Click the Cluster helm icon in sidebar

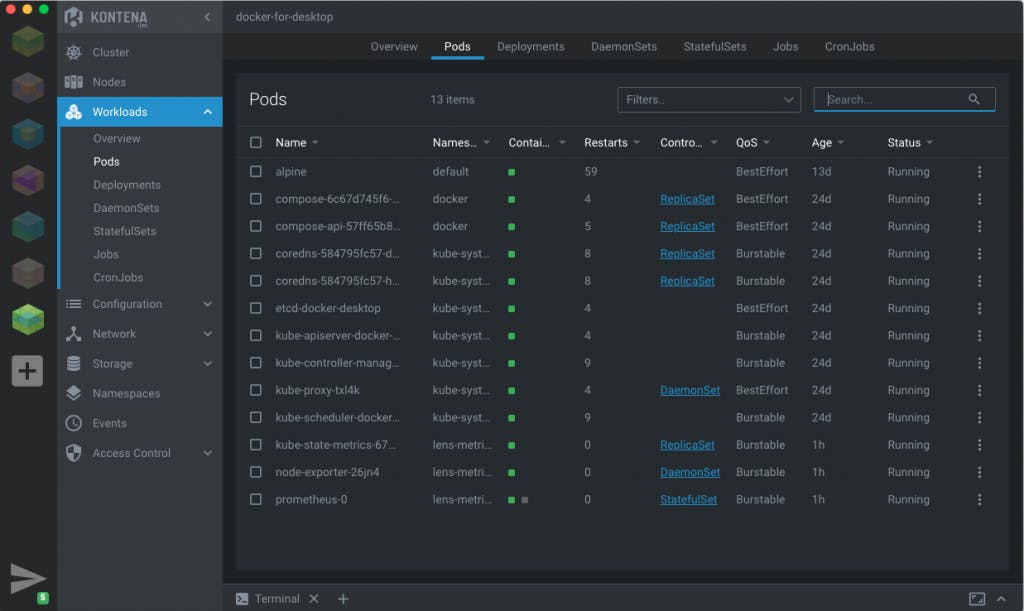pos(73,52)
